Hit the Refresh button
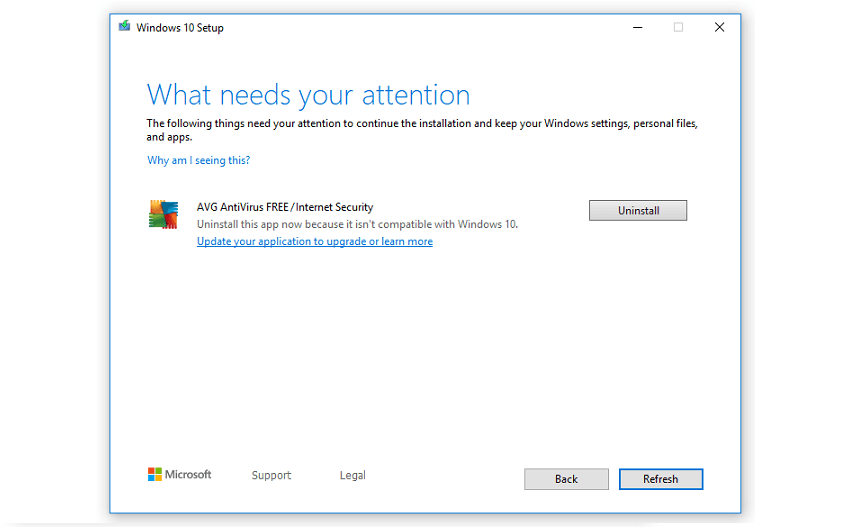The height and width of the screenshot is (527, 849). (660, 479)
